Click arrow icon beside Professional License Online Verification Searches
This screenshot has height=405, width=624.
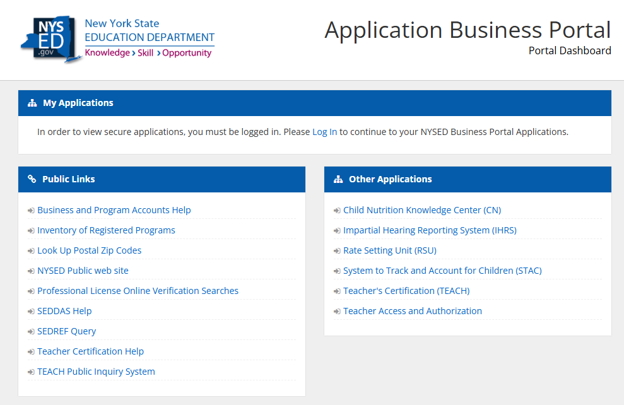tap(31, 291)
